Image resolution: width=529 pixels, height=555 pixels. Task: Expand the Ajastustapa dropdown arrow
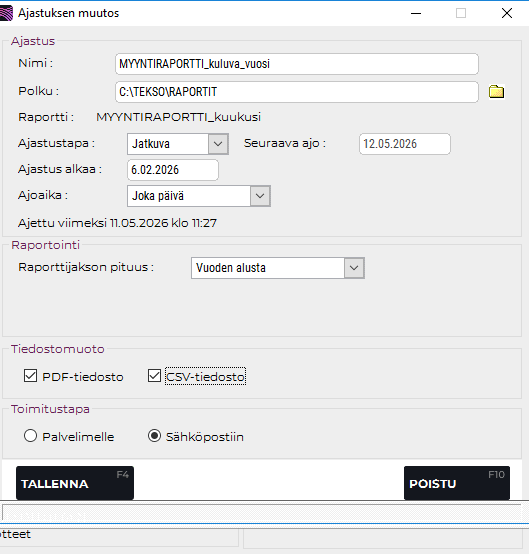click(218, 144)
